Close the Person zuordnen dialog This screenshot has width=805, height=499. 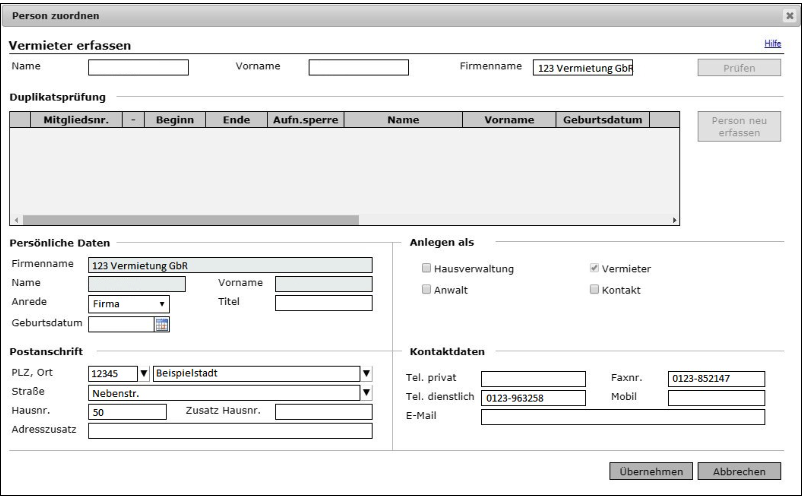(x=790, y=16)
